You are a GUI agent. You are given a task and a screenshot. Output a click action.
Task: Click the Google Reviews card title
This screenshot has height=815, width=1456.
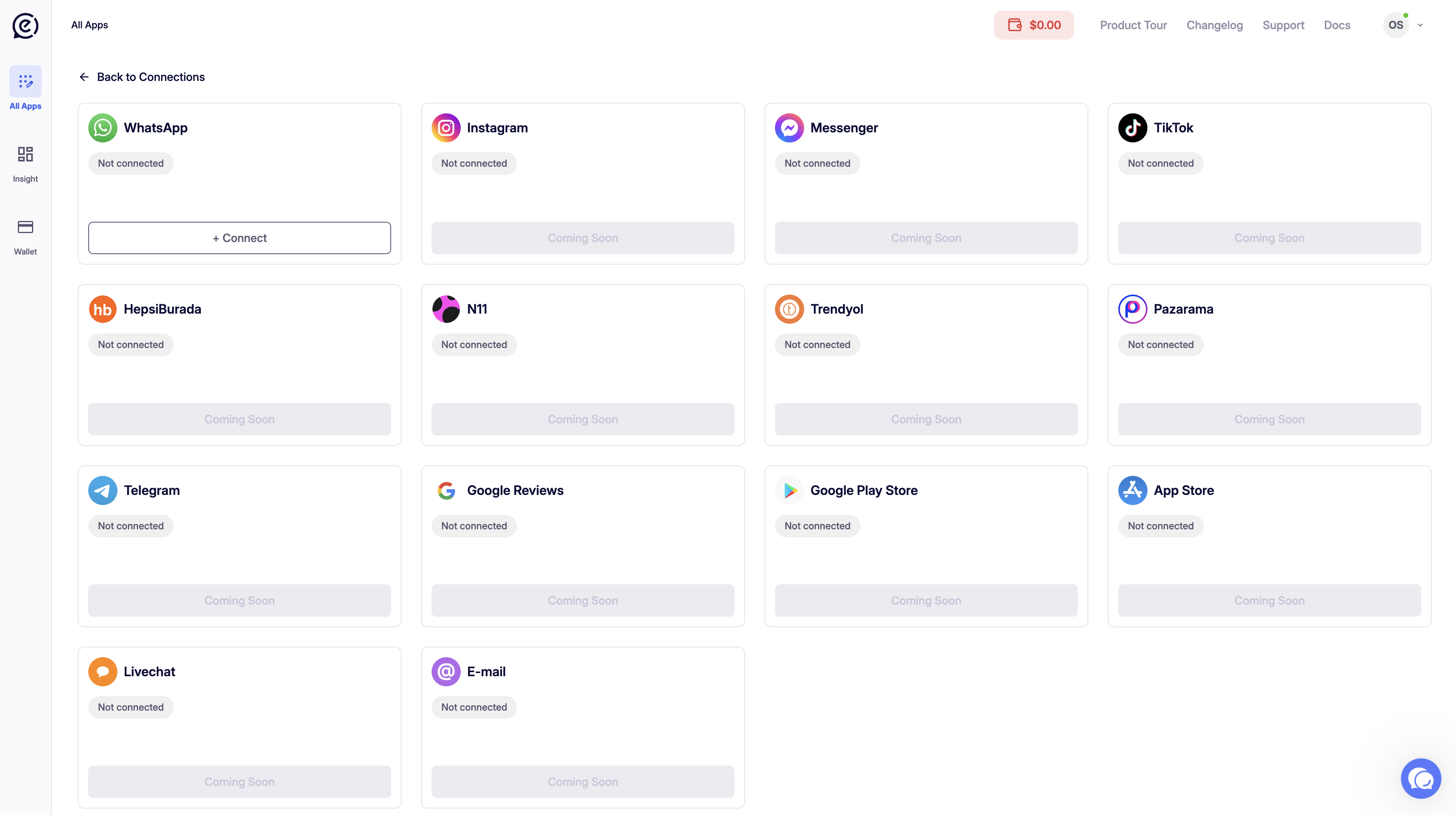pyautogui.click(x=515, y=490)
